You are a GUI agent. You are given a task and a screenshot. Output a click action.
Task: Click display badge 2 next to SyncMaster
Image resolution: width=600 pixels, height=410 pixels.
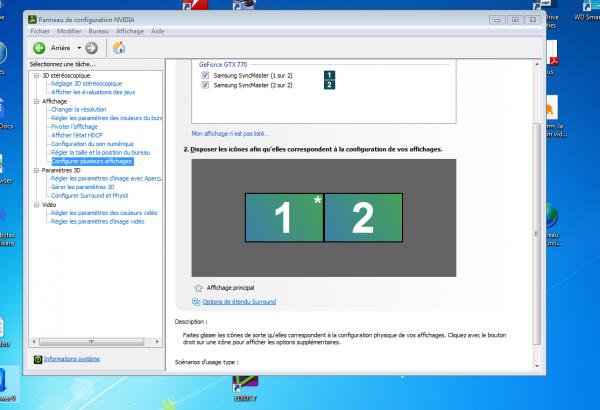(329, 85)
